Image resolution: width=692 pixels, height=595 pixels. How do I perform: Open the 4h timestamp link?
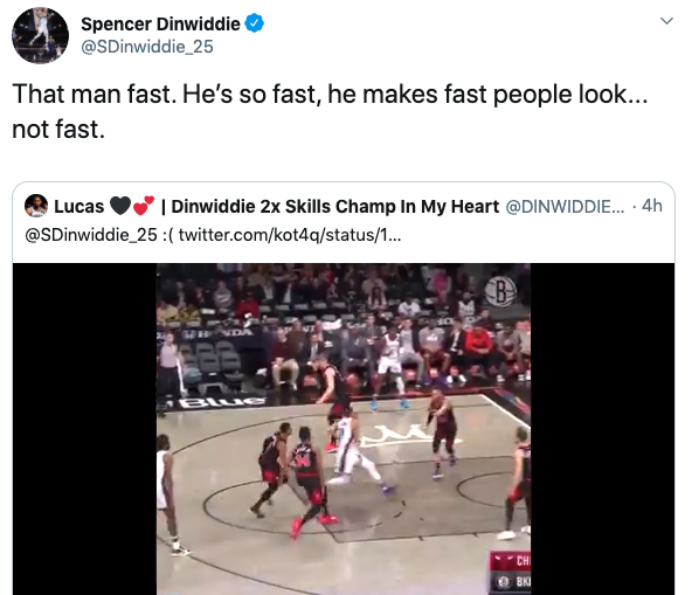tap(652, 205)
